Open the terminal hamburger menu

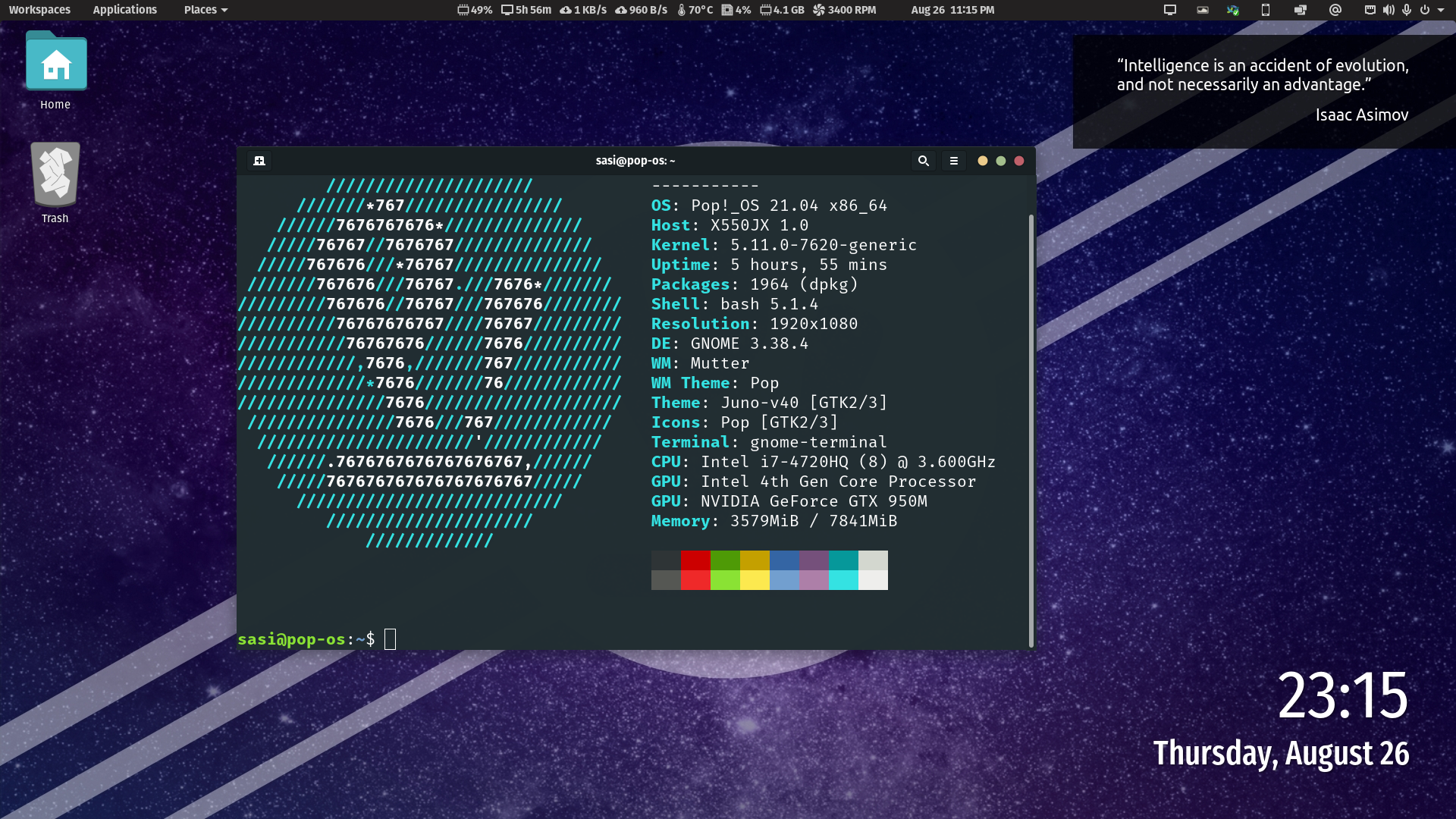(x=954, y=161)
